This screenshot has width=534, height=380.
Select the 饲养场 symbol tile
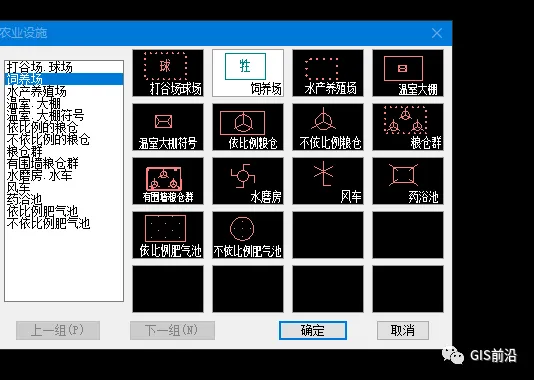(248, 73)
